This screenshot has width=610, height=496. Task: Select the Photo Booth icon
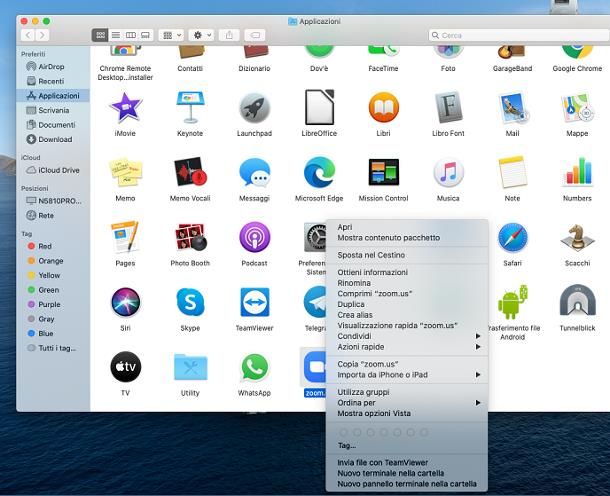click(x=190, y=237)
